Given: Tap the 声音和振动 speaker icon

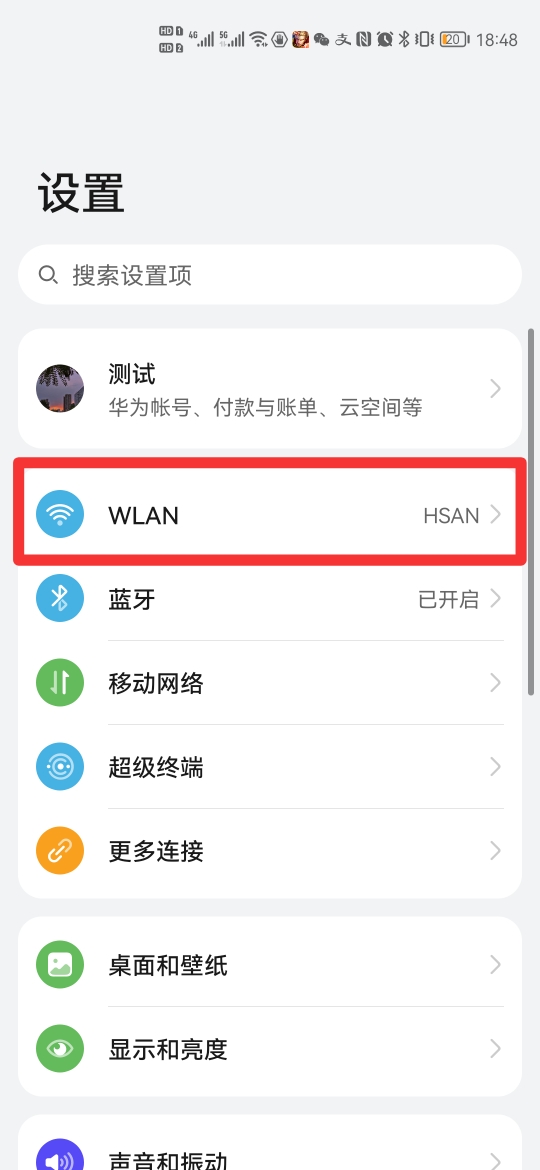Looking at the screenshot, I should tap(60, 1157).
